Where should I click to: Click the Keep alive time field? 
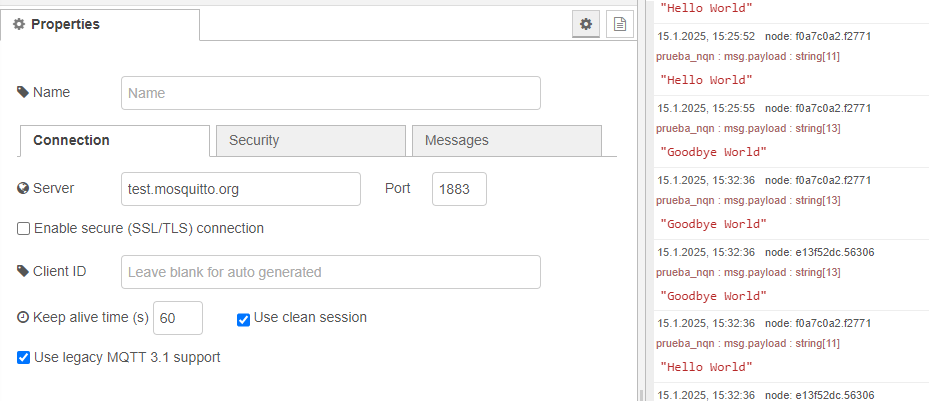[x=178, y=318]
